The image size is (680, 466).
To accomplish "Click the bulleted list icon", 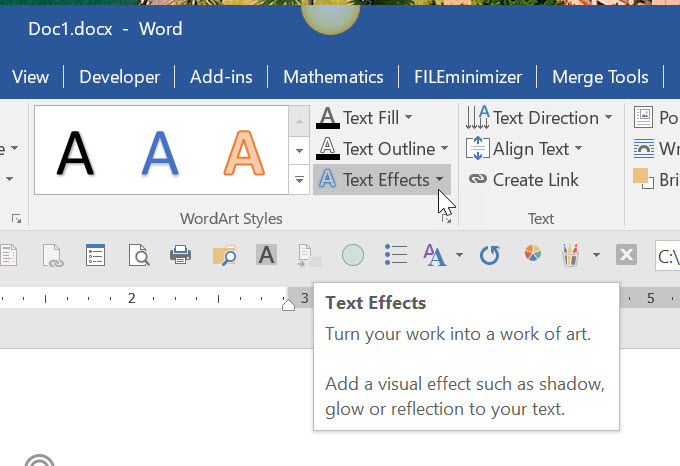I will [x=396, y=254].
